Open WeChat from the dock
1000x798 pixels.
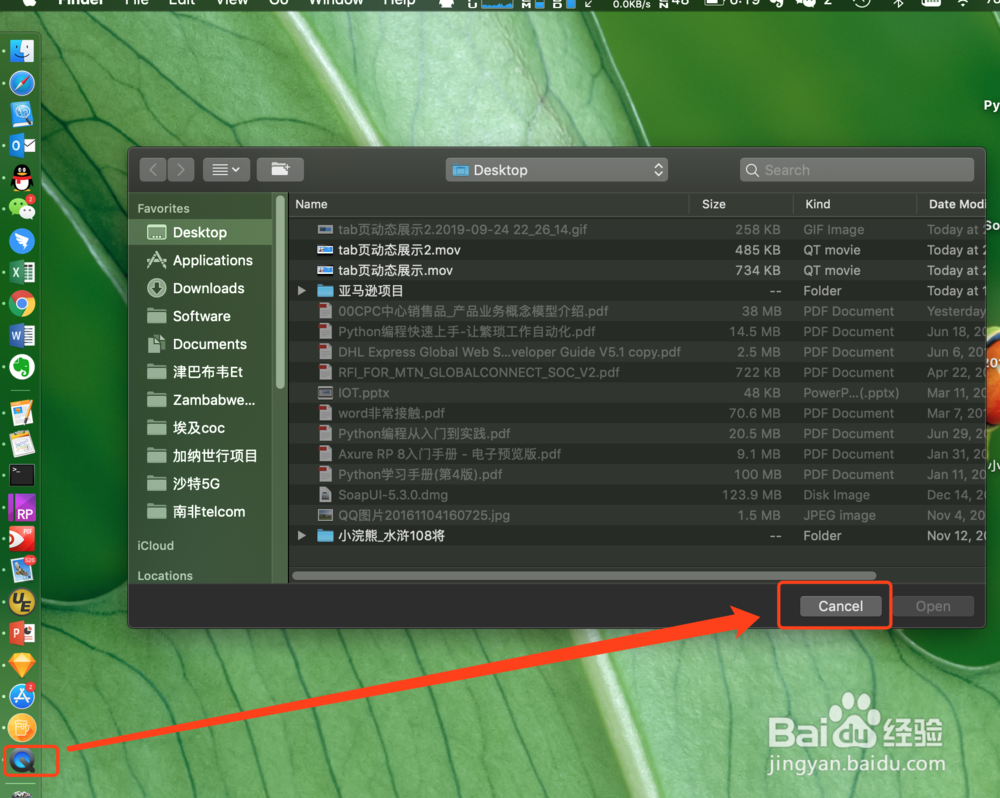22,209
